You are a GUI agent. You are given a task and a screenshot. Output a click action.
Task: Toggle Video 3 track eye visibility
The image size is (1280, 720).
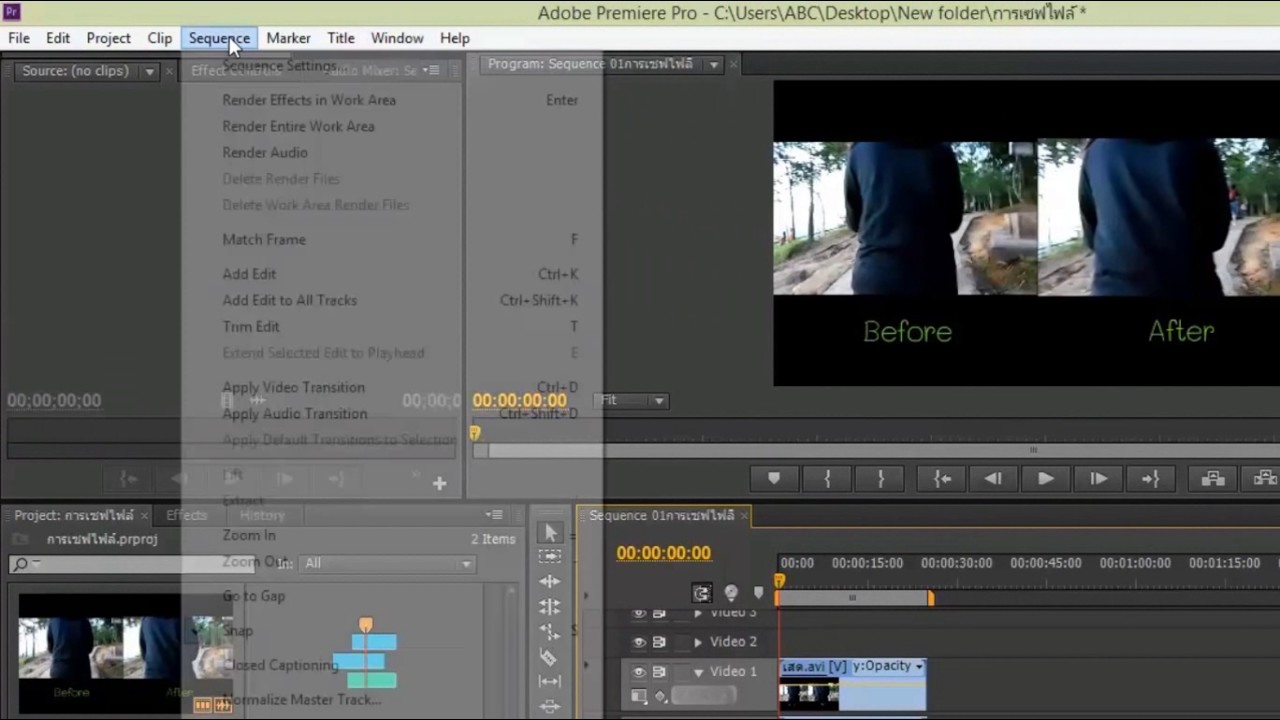[639, 613]
